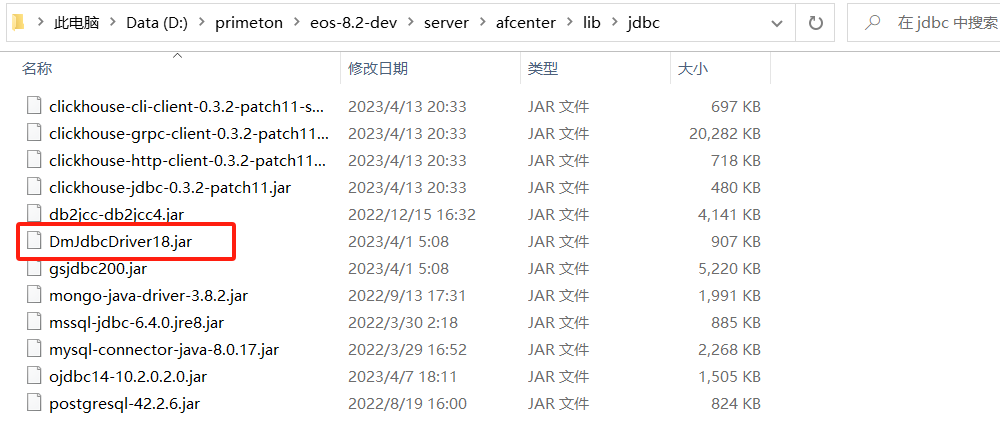Image resolution: width=1000 pixels, height=436 pixels.
Task: Click the file icon of DmJdbcDriver18.jar
Action: click(x=34, y=241)
